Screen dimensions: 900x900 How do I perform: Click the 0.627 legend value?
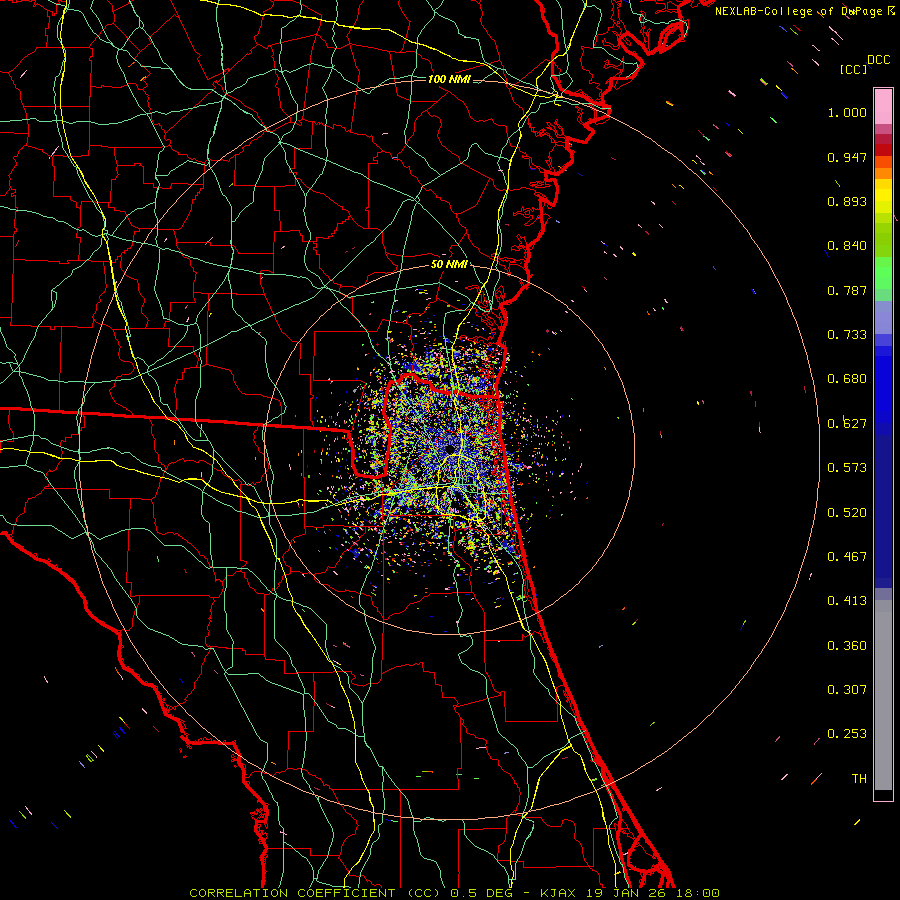pos(847,424)
